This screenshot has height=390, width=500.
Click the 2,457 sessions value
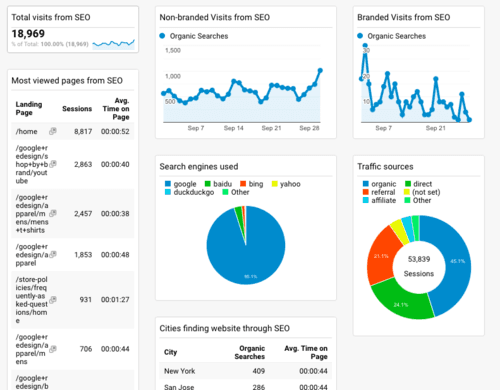(x=83, y=214)
